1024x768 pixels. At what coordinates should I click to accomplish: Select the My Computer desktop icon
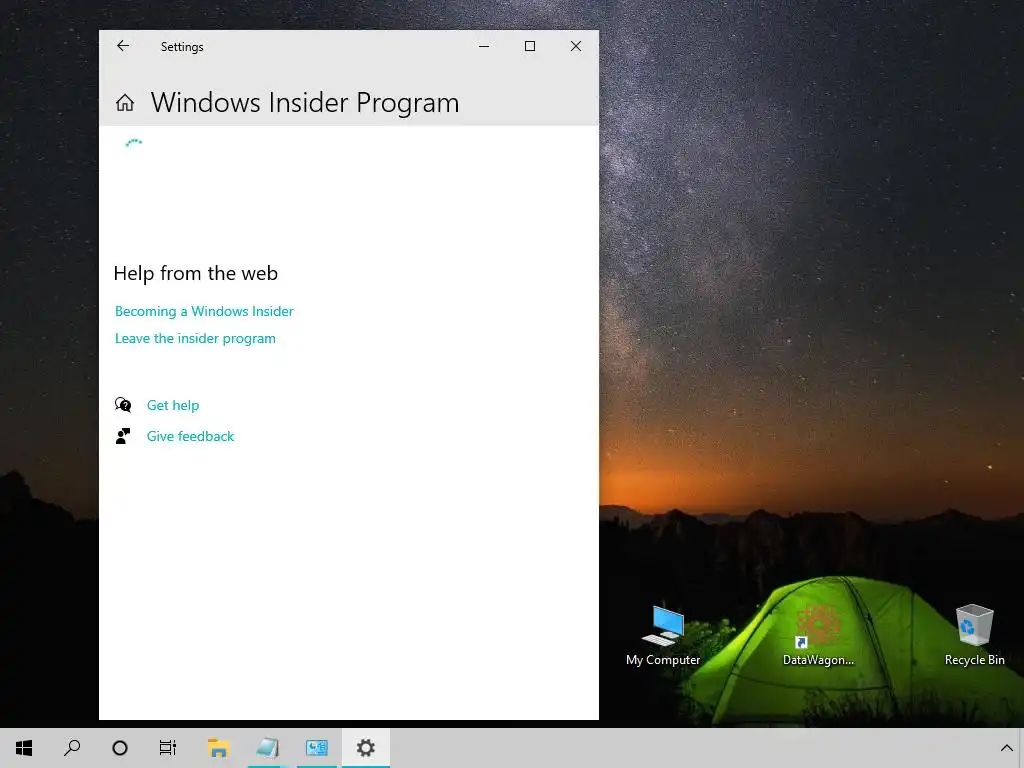[663, 635]
